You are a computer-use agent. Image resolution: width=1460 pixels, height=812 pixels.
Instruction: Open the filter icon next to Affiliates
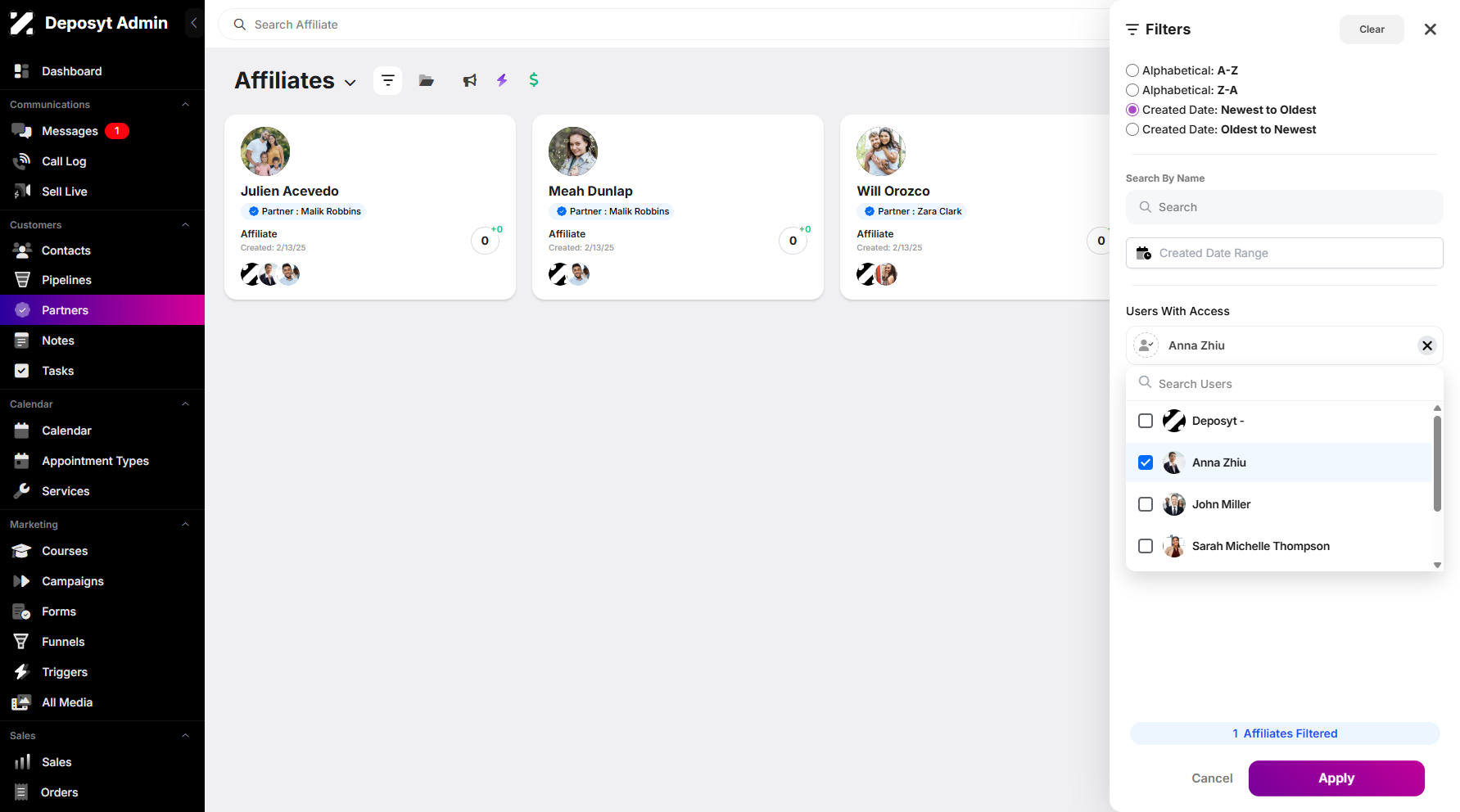[388, 80]
